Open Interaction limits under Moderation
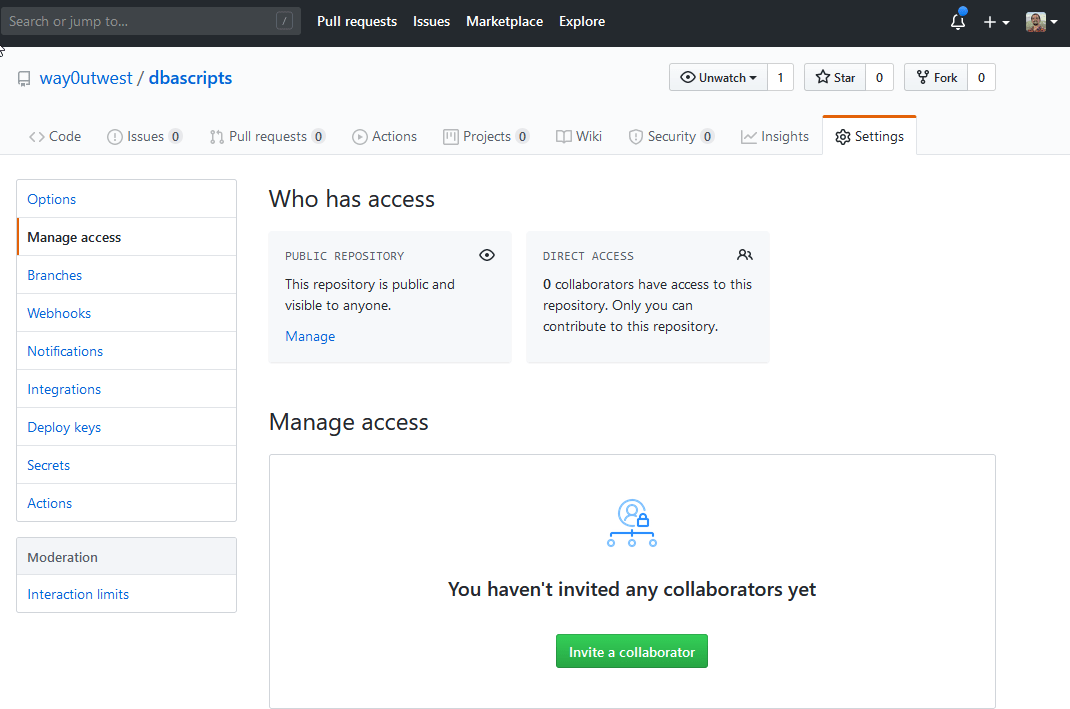This screenshot has height=709, width=1070. (x=78, y=594)
